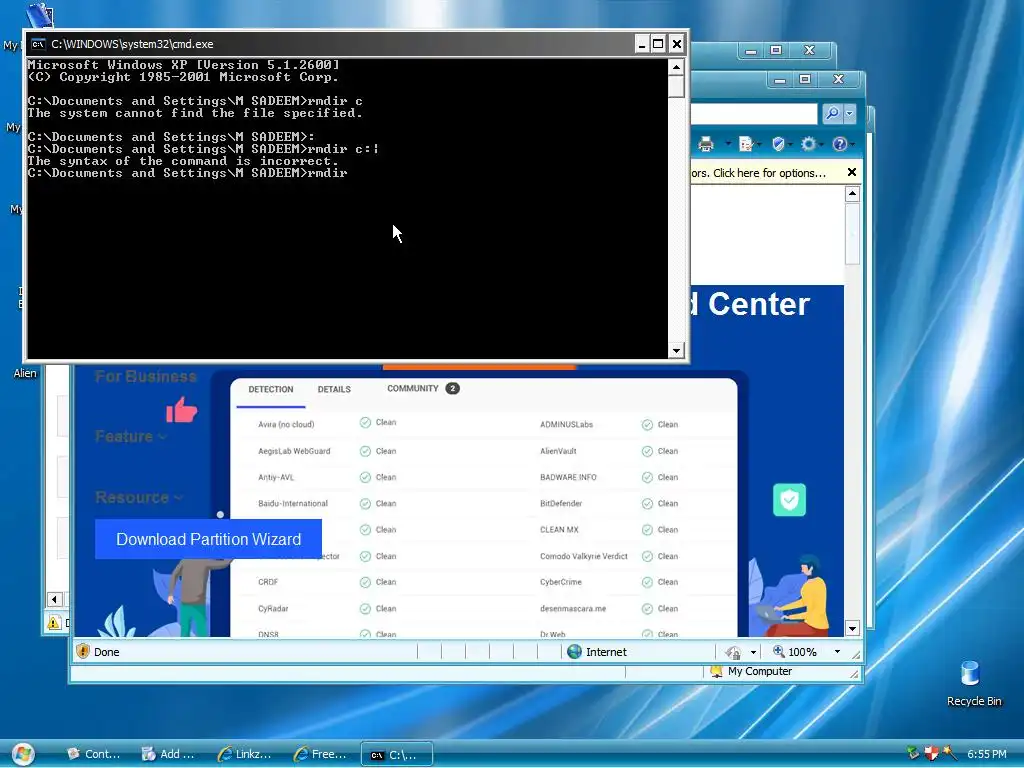The image size is (1024, 768).
Task: Open the Start menu orb
Action: point(22,754)
